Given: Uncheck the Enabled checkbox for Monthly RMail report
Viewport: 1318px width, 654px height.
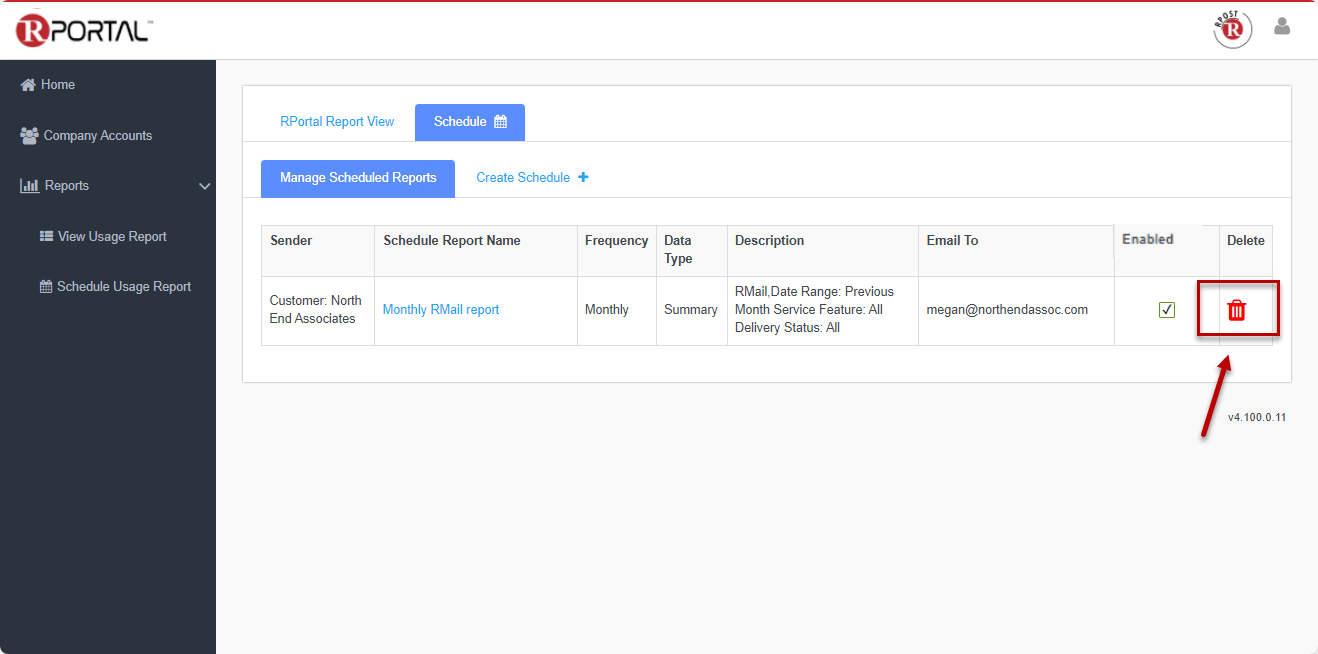Looking at the screenshot, I should (1166, 310).
